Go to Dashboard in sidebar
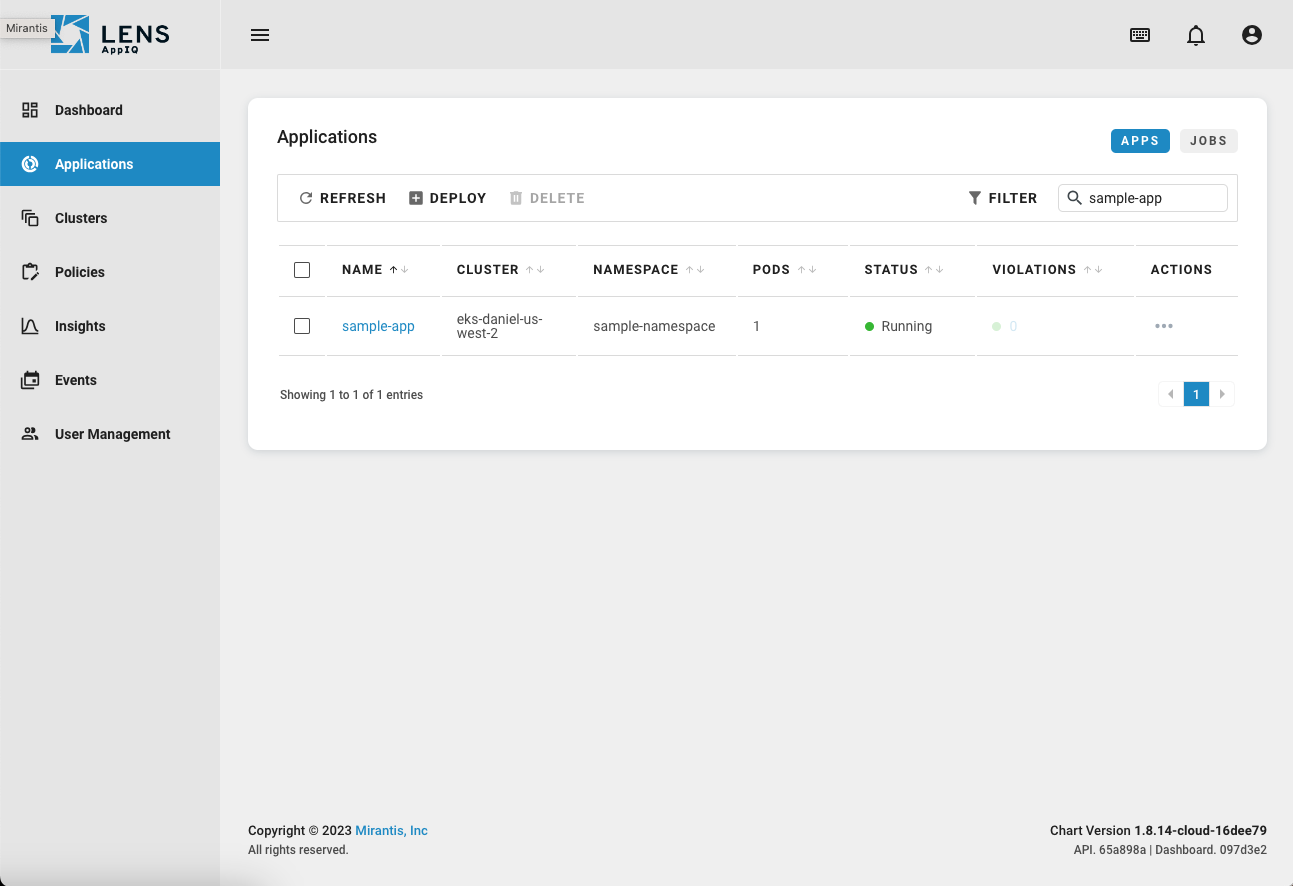 pyautogui.click(x=110, y=110)
